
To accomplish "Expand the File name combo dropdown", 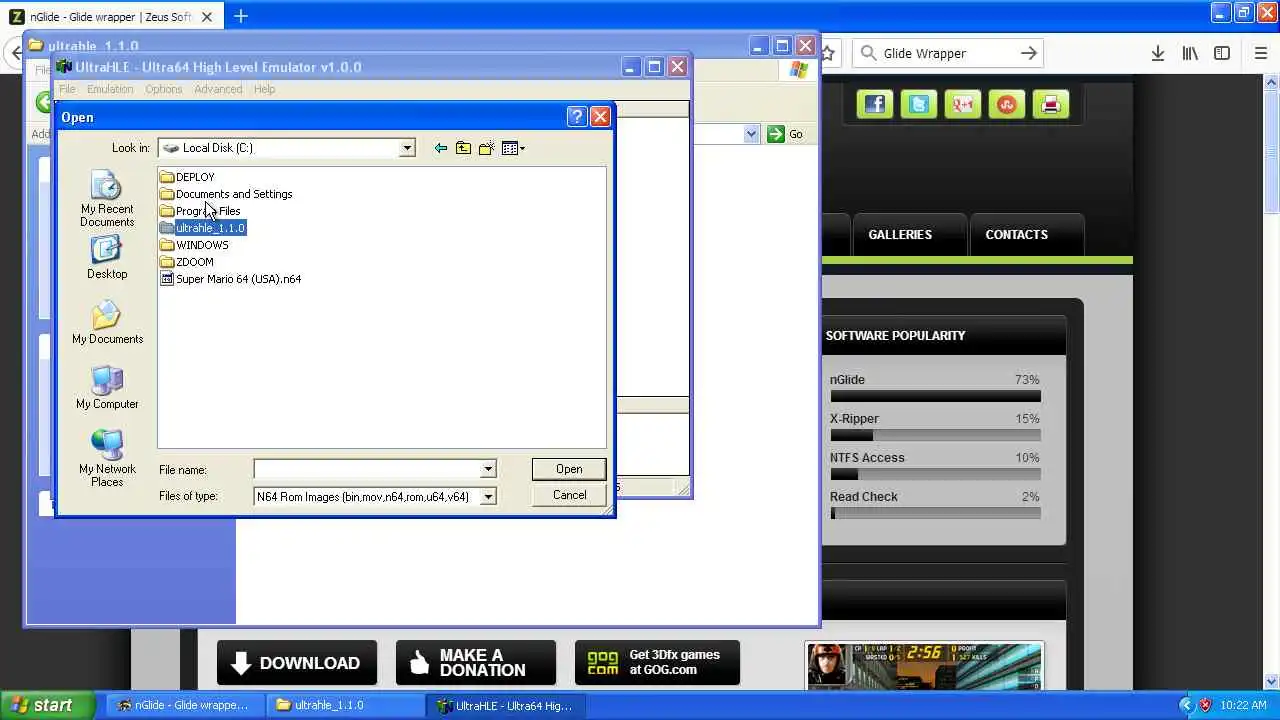I will pyautogui.click(x=488, y=470).
